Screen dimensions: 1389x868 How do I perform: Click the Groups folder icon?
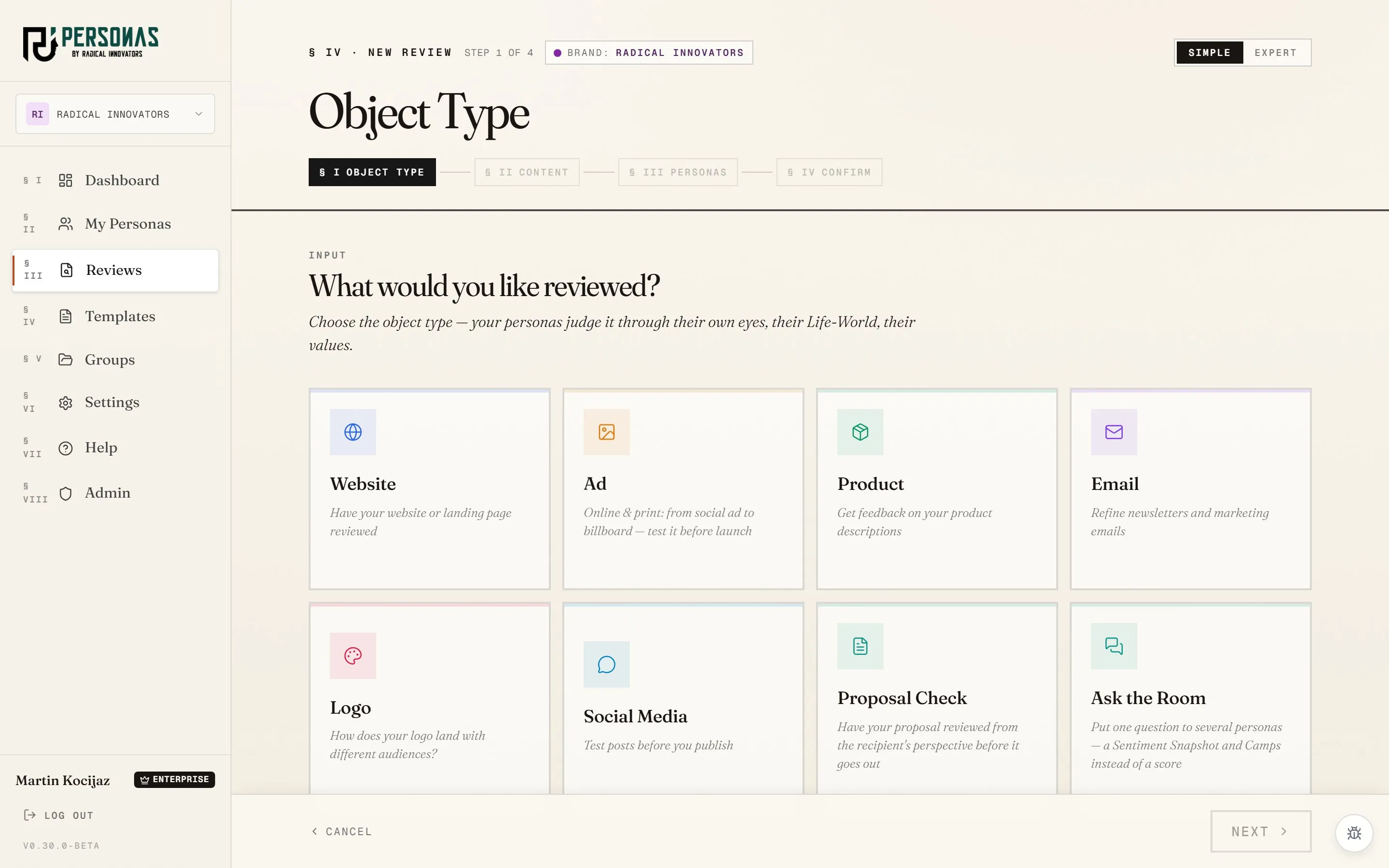point(66,359)
